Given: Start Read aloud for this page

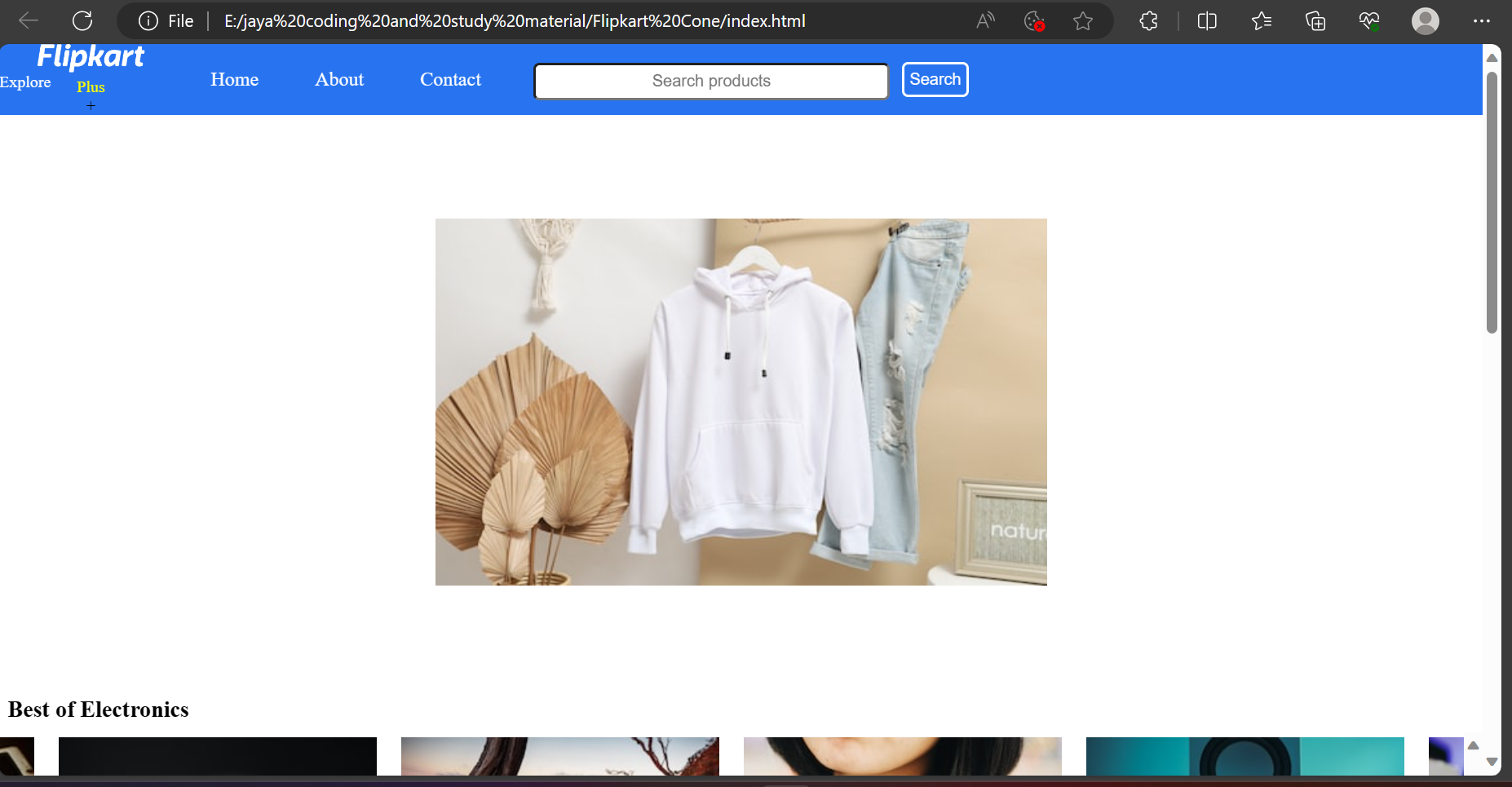Looking at the screenshot, I should [x=984, y=20].
